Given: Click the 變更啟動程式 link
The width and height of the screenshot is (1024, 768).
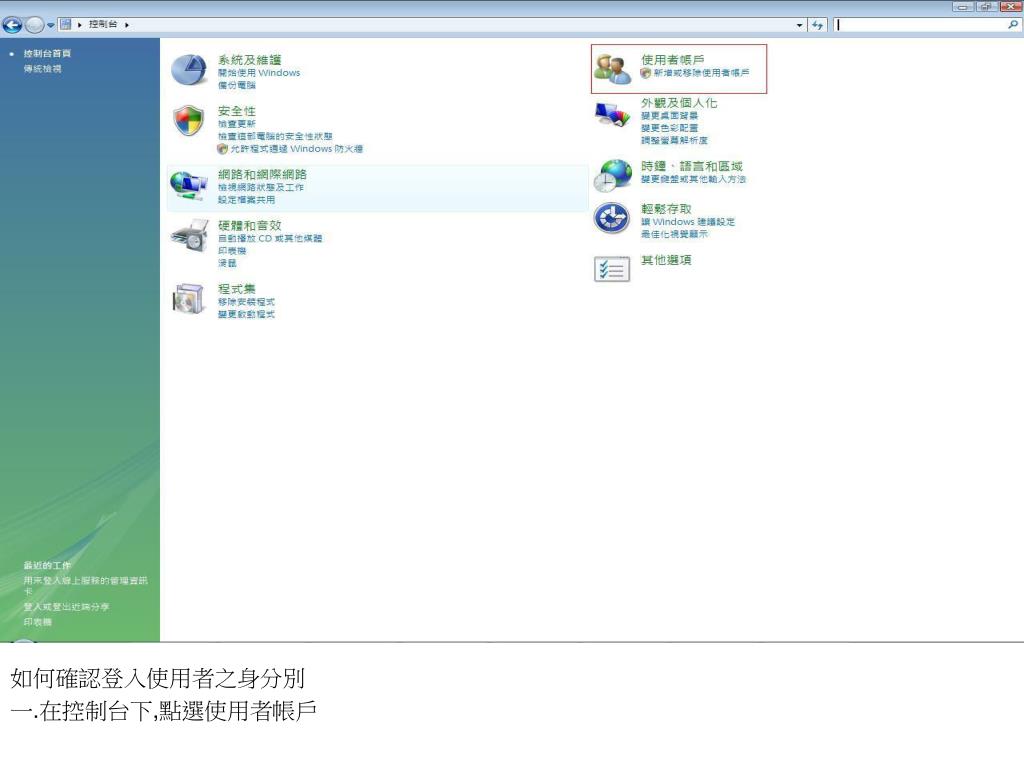Looking at the screenshot, I should pos(246,314).
